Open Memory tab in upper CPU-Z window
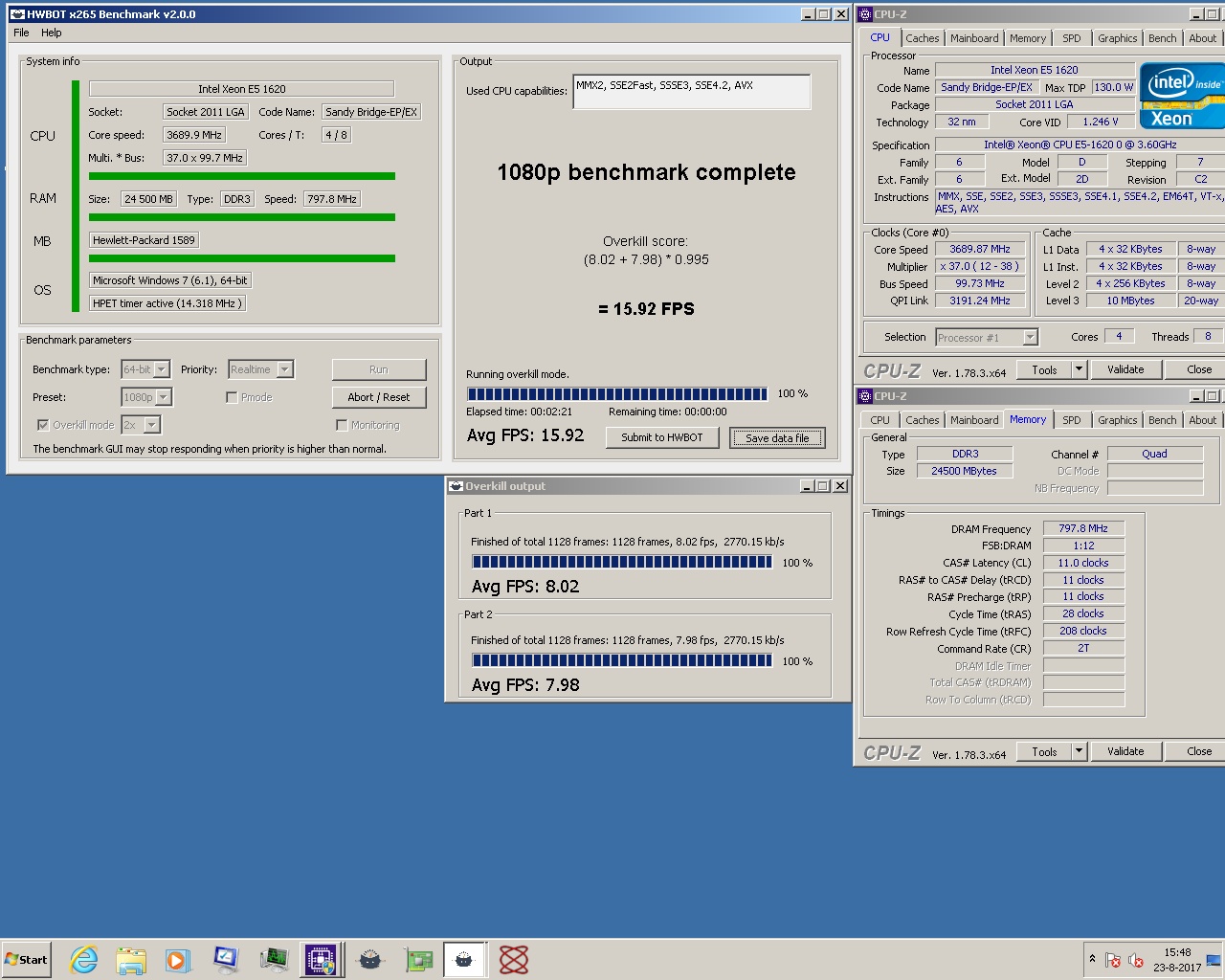 (1028, 38)
